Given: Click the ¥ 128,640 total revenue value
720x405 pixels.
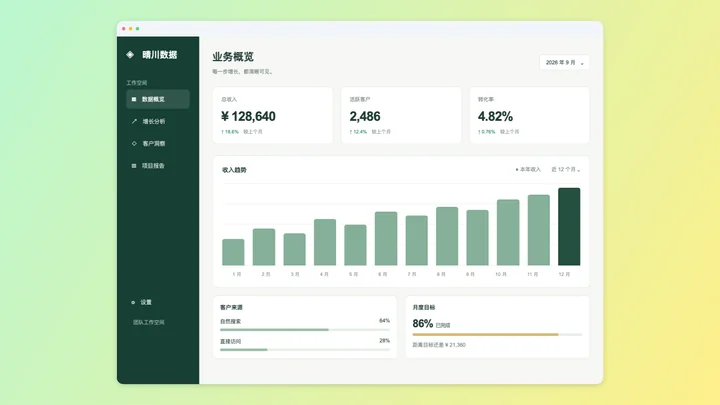Looking at the screenshot, I should (248, 116).
